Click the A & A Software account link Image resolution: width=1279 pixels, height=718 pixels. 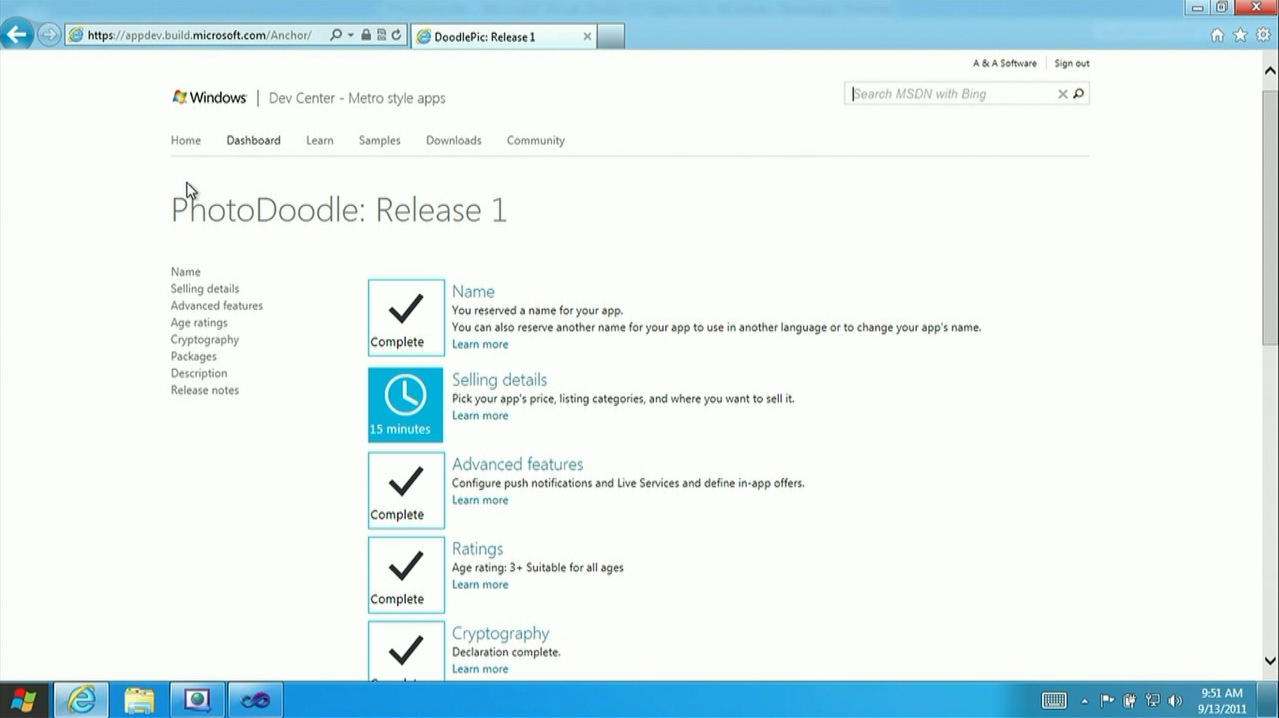coord(1004,63)
